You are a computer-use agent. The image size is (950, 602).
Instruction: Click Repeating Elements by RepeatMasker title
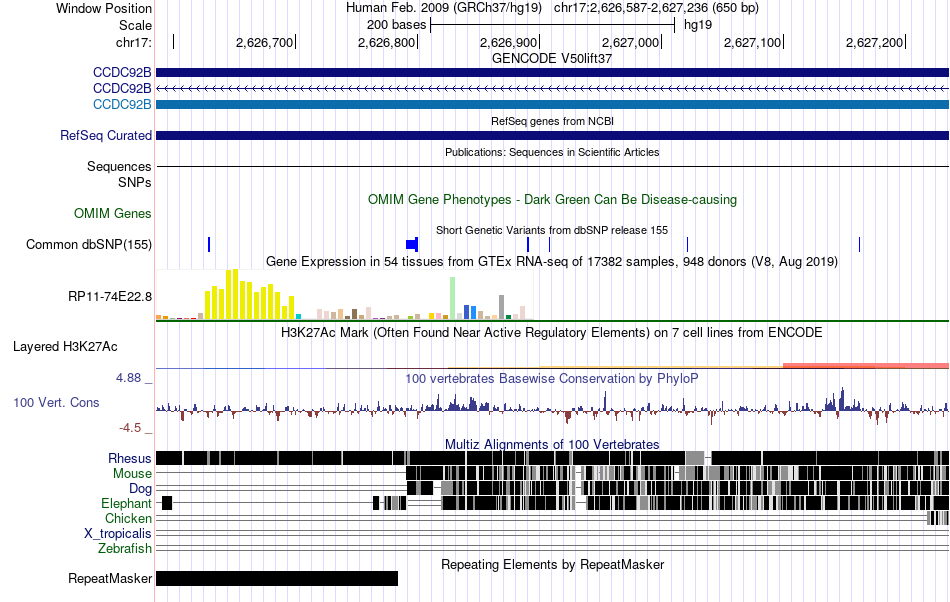pyautogui.click(x=552, y=564)
